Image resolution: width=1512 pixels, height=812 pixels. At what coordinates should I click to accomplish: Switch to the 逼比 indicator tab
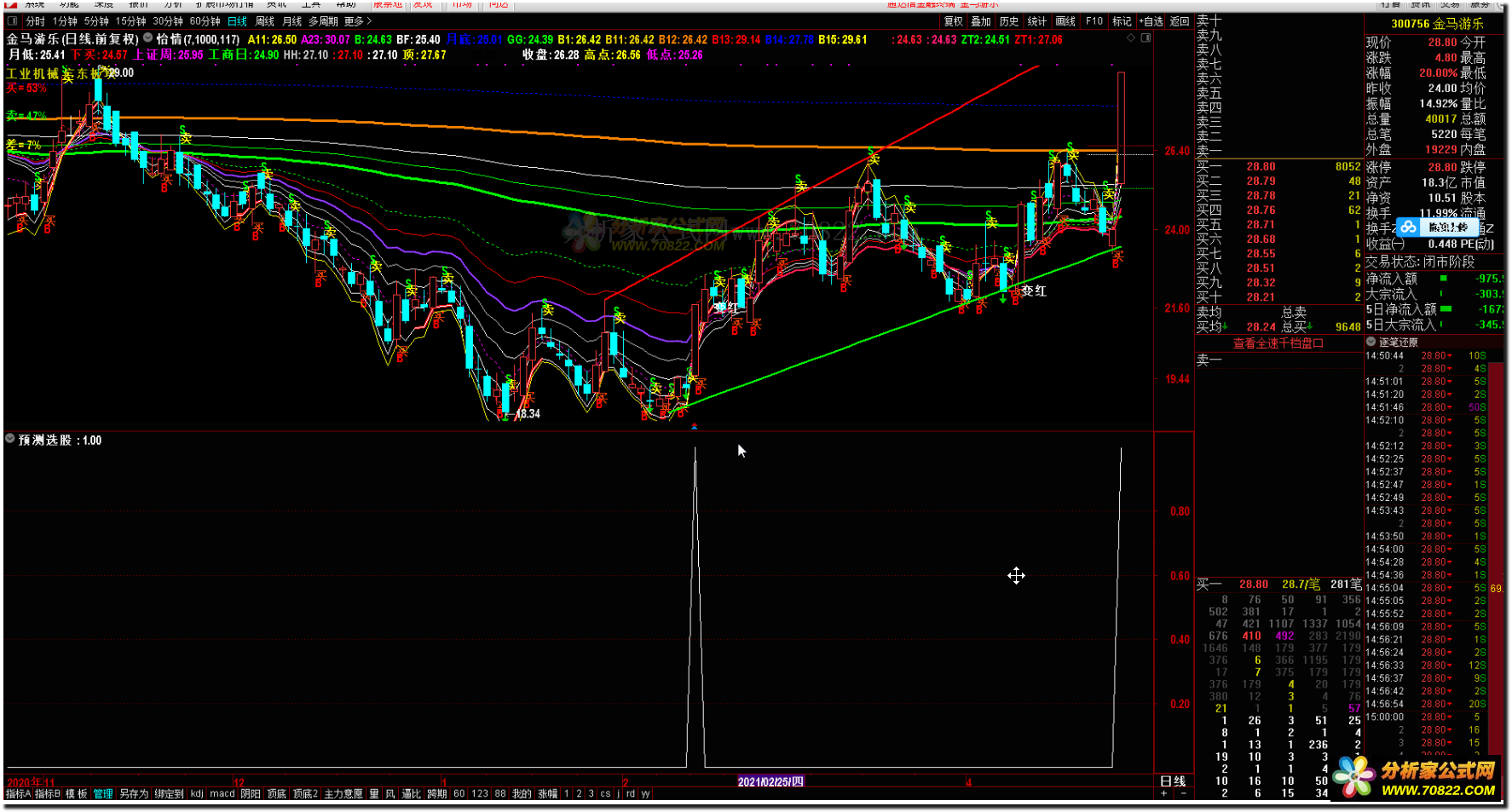point(411,793)
